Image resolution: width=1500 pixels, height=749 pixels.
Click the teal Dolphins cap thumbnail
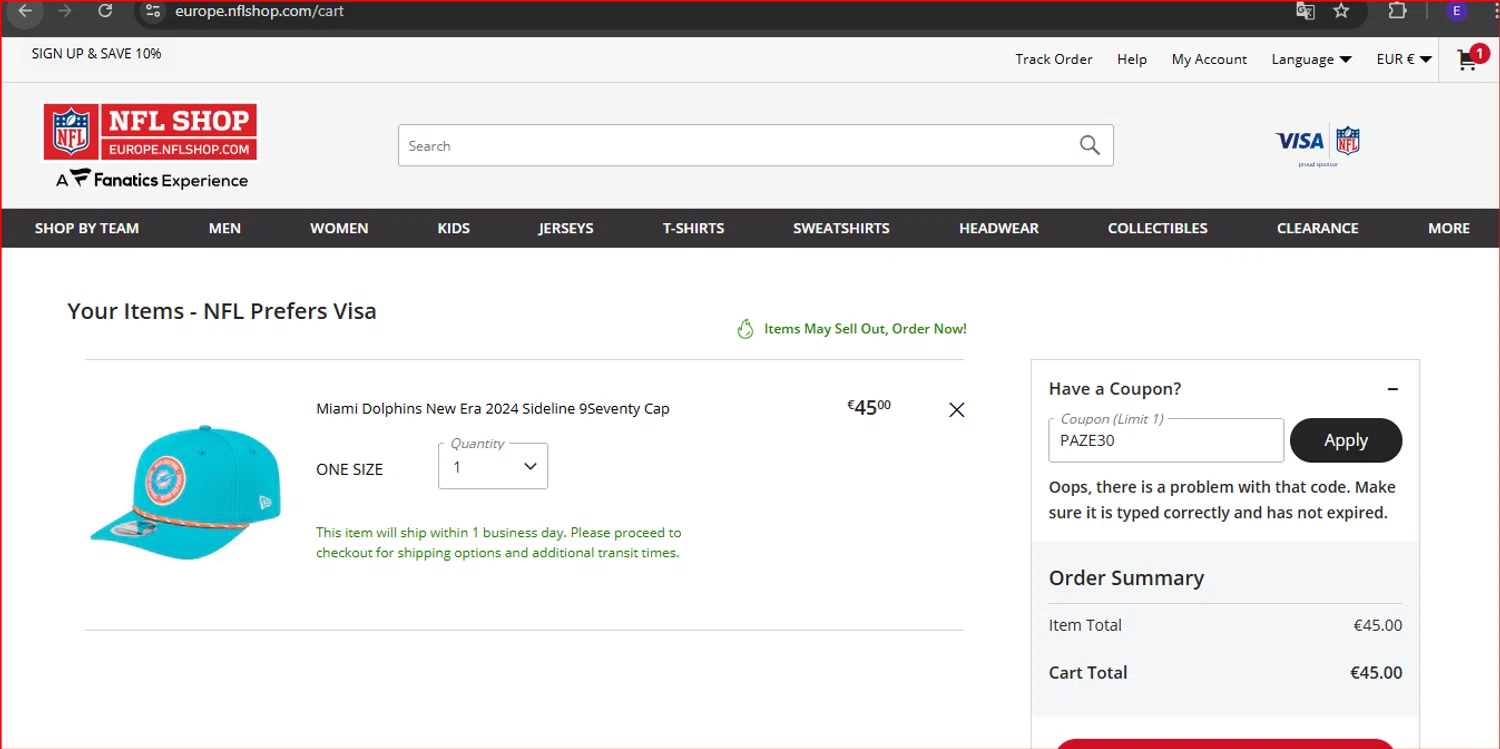(186, 491)
